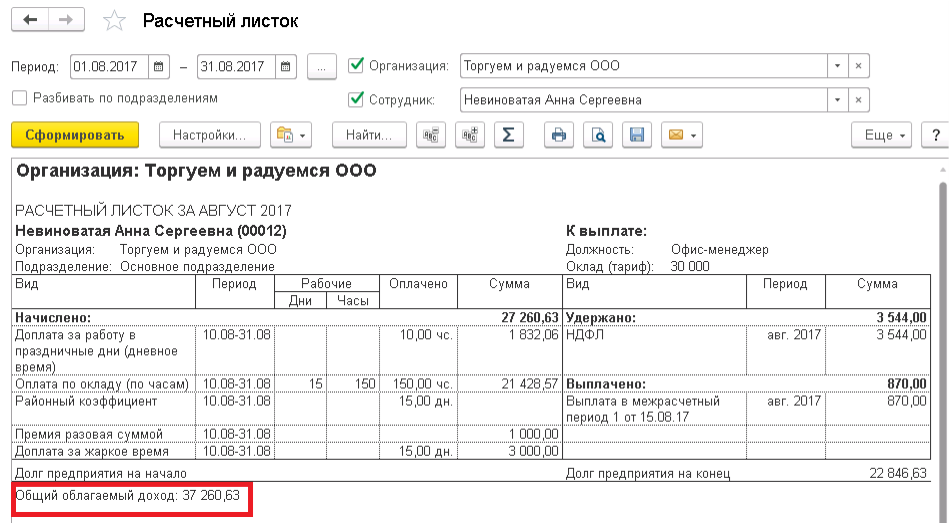Select Начислено total 27 260,63
The height and width of the screenshot is (523, 952).
click(529, 317)
